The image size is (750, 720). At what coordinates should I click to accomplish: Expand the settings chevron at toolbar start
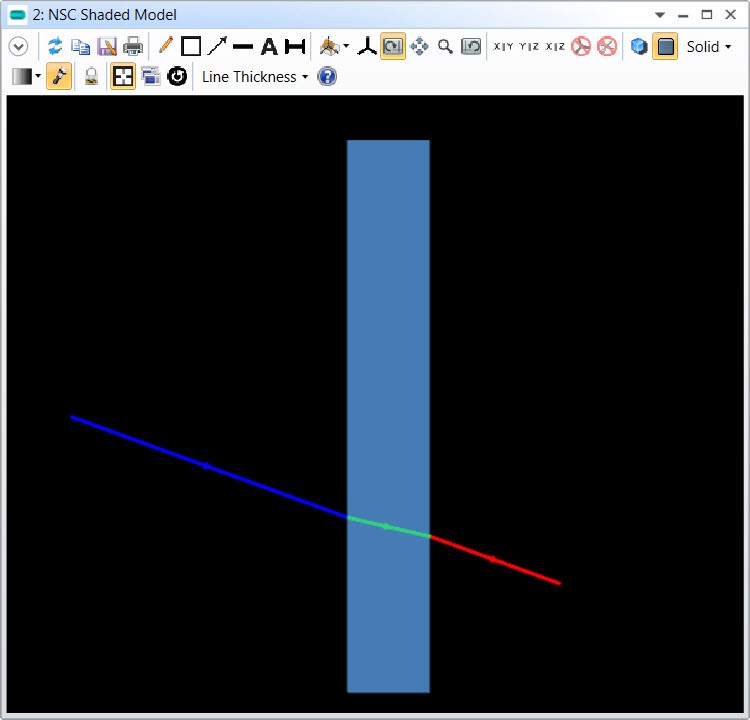(x=18, y=47)
